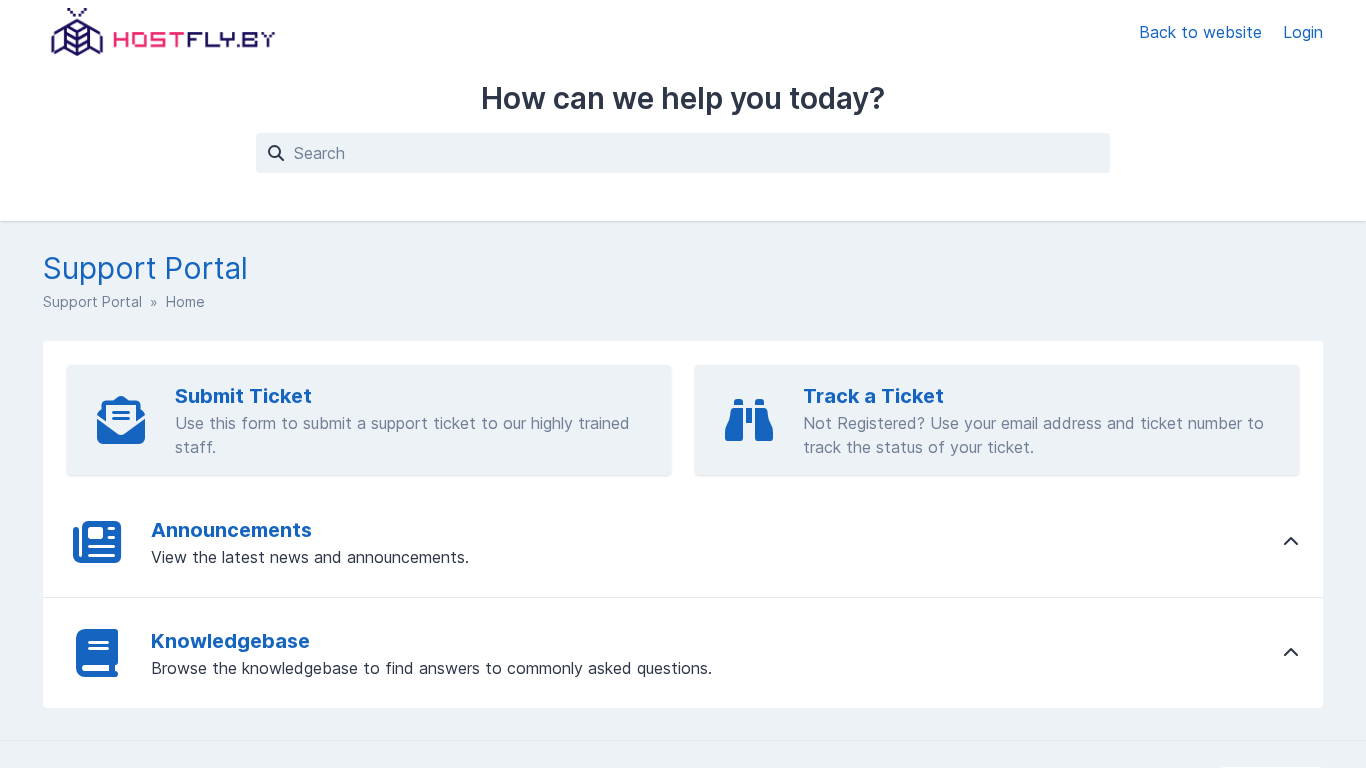Collapse the Knowledgebase section chevron

pos(1290,653)
